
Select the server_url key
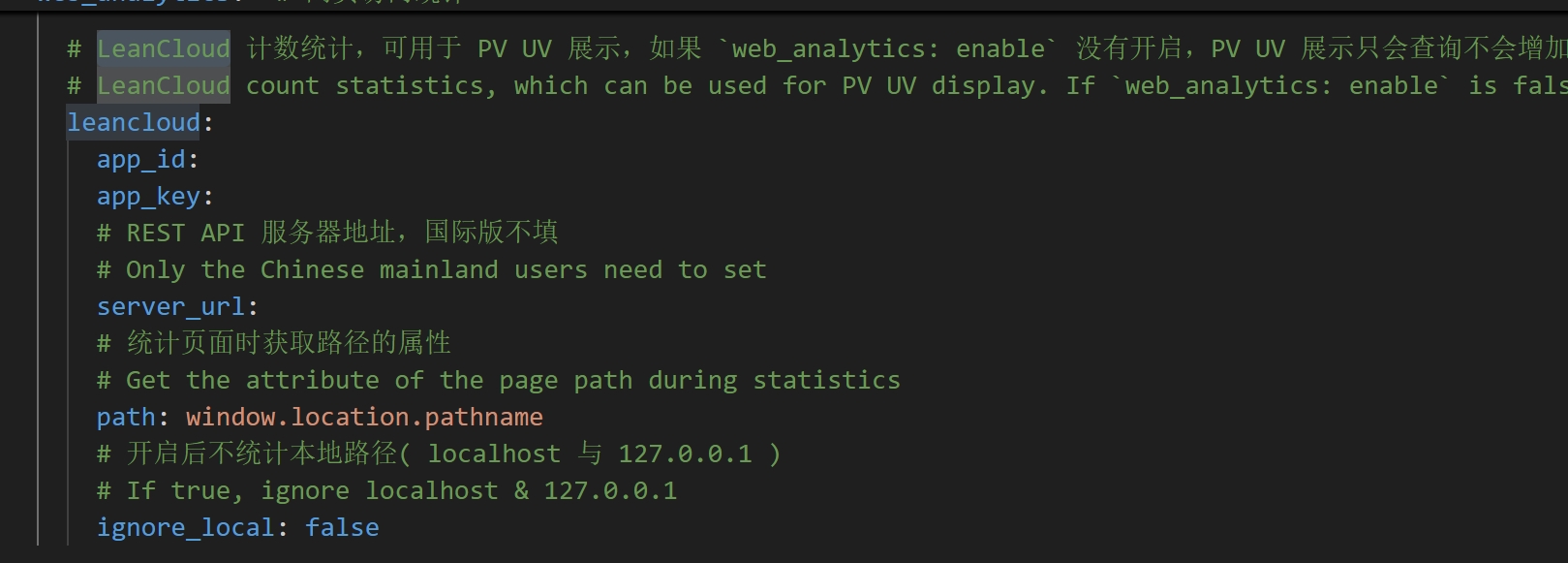[170, 307]
